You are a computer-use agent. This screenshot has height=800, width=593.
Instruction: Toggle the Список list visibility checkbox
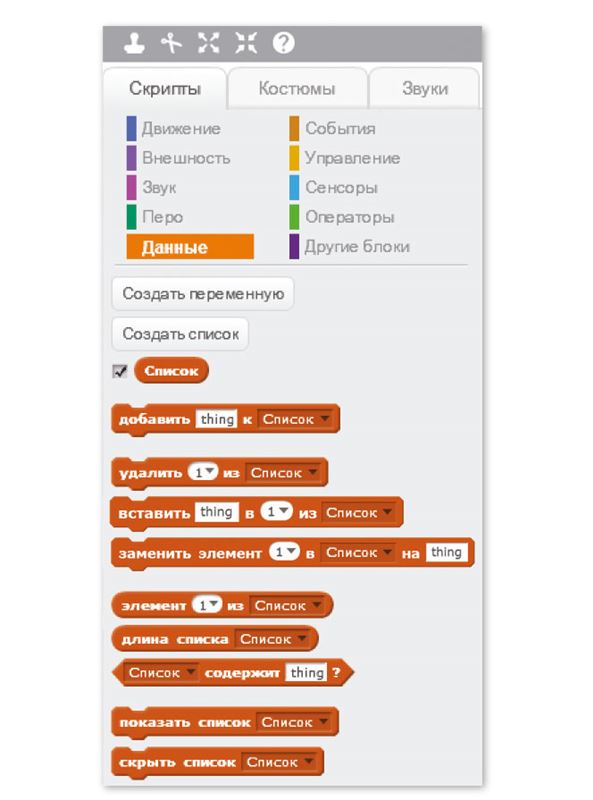pyautogui.click(x=120, y=371)
